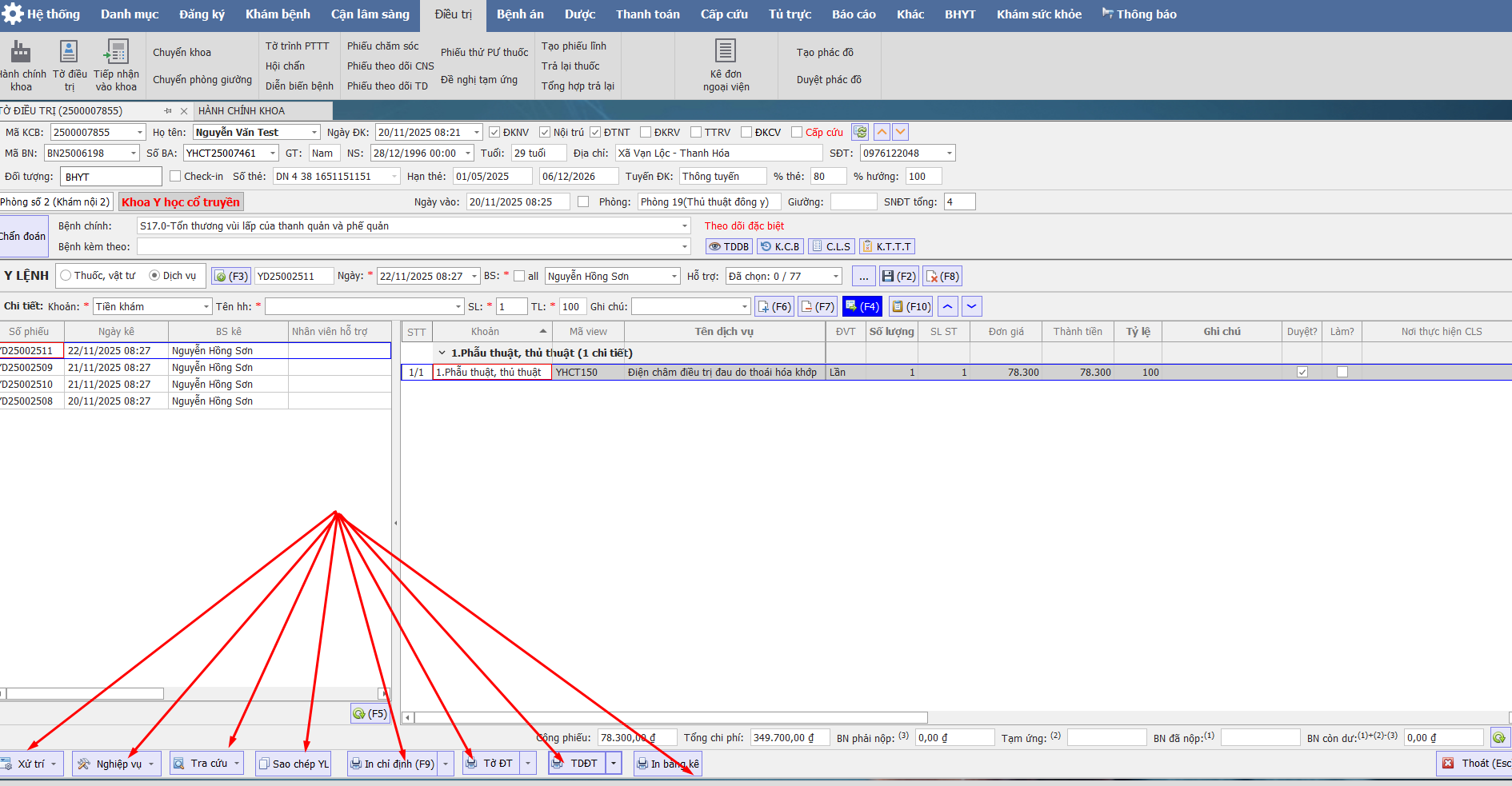1512x786 pixels.
Task: Click the green refresh (F5) button
Action: click(x=370, y=714)
